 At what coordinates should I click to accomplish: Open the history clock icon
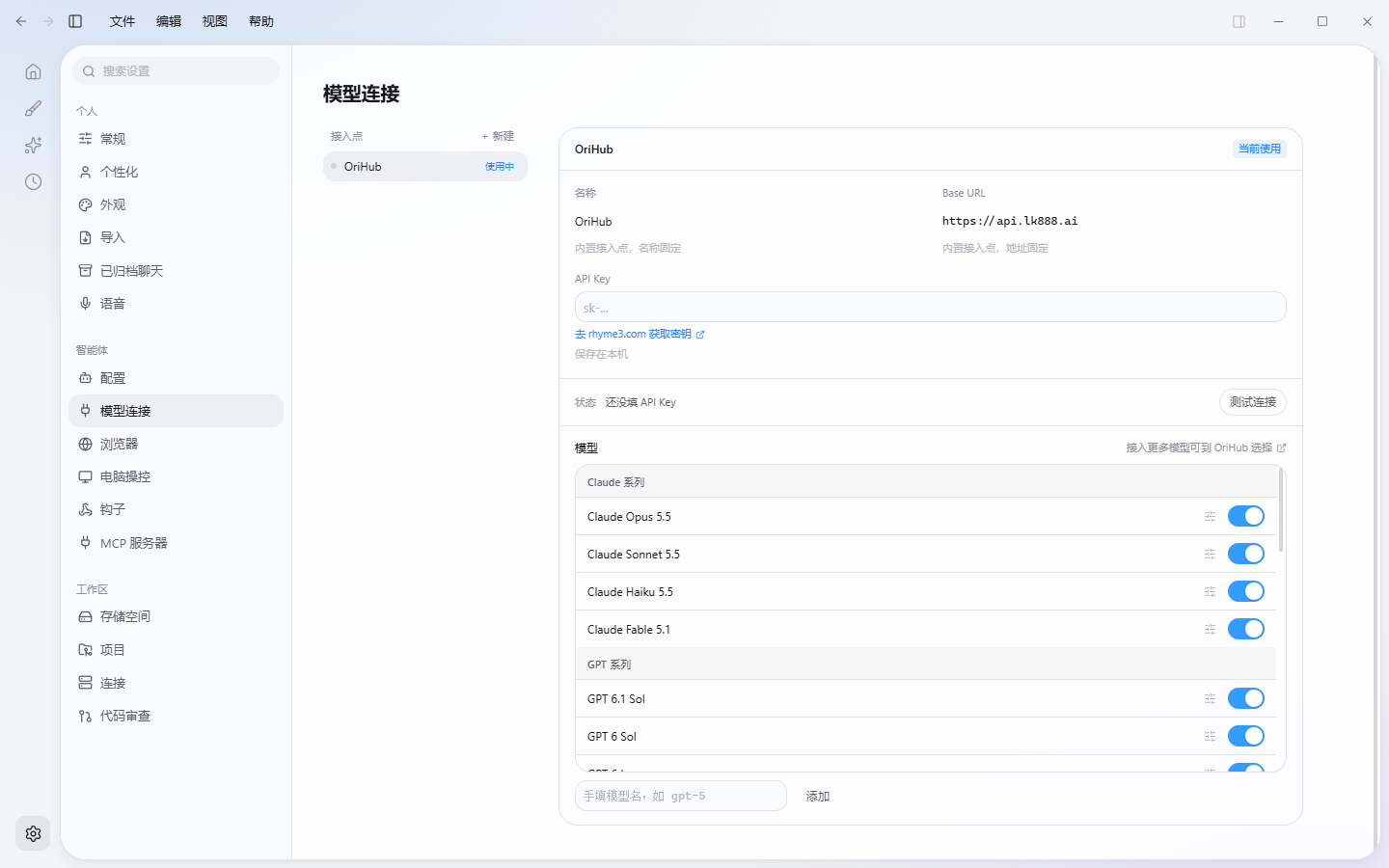[33, 181]
